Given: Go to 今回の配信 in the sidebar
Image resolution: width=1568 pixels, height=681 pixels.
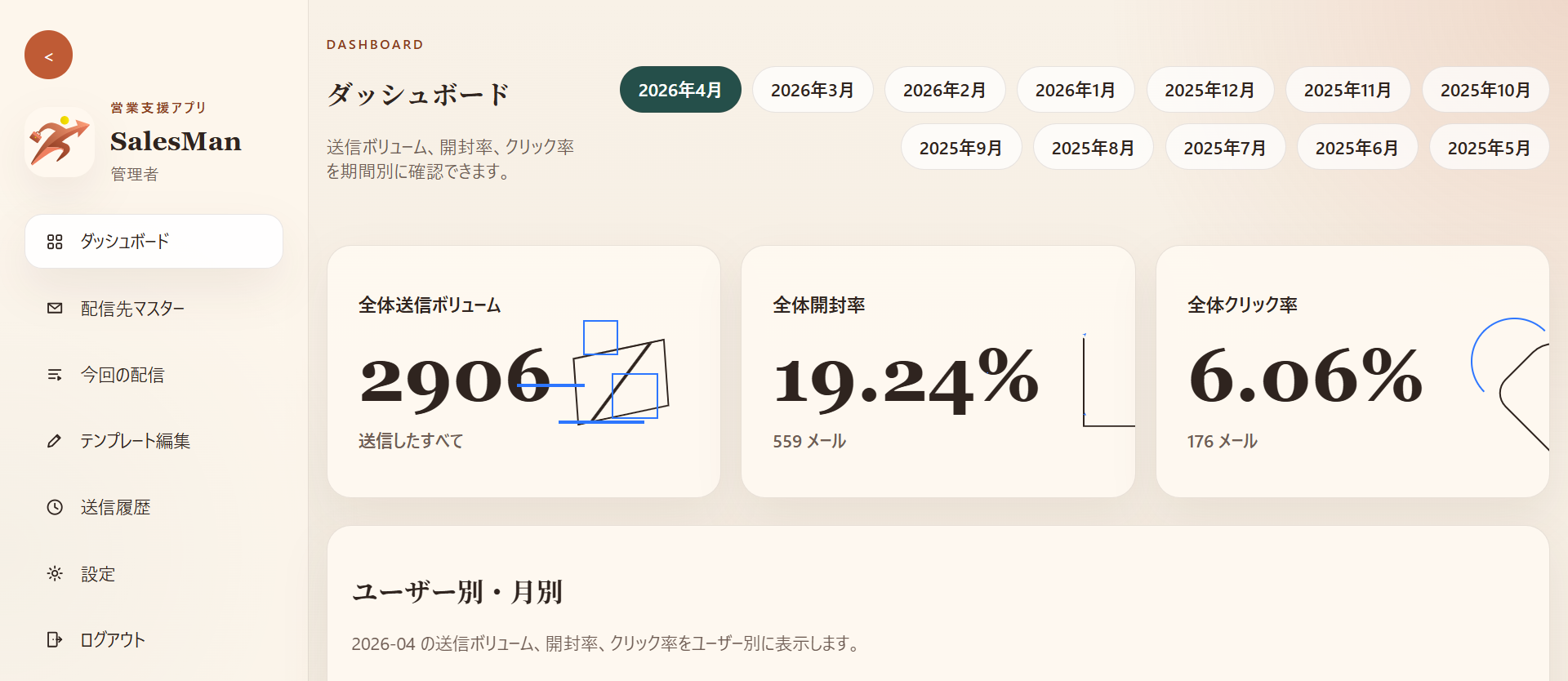Looking at the screenshot, I should coord(154,375).
